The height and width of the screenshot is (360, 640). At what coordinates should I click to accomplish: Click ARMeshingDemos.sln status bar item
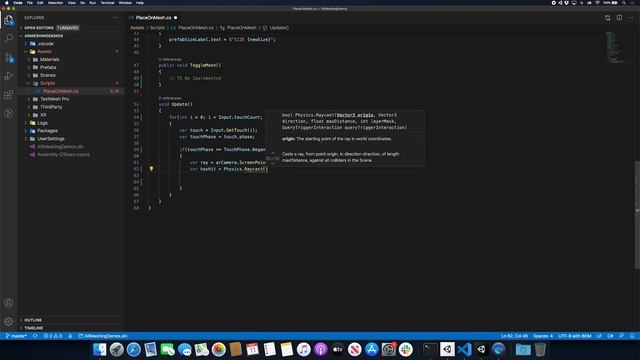click(x=103, y=336)
